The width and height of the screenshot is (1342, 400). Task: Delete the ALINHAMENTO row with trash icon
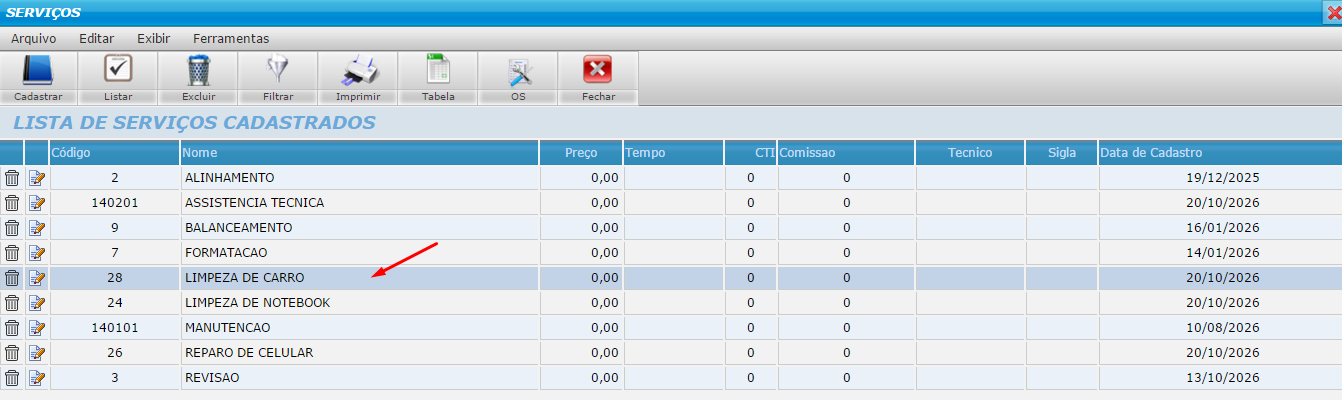12,178
